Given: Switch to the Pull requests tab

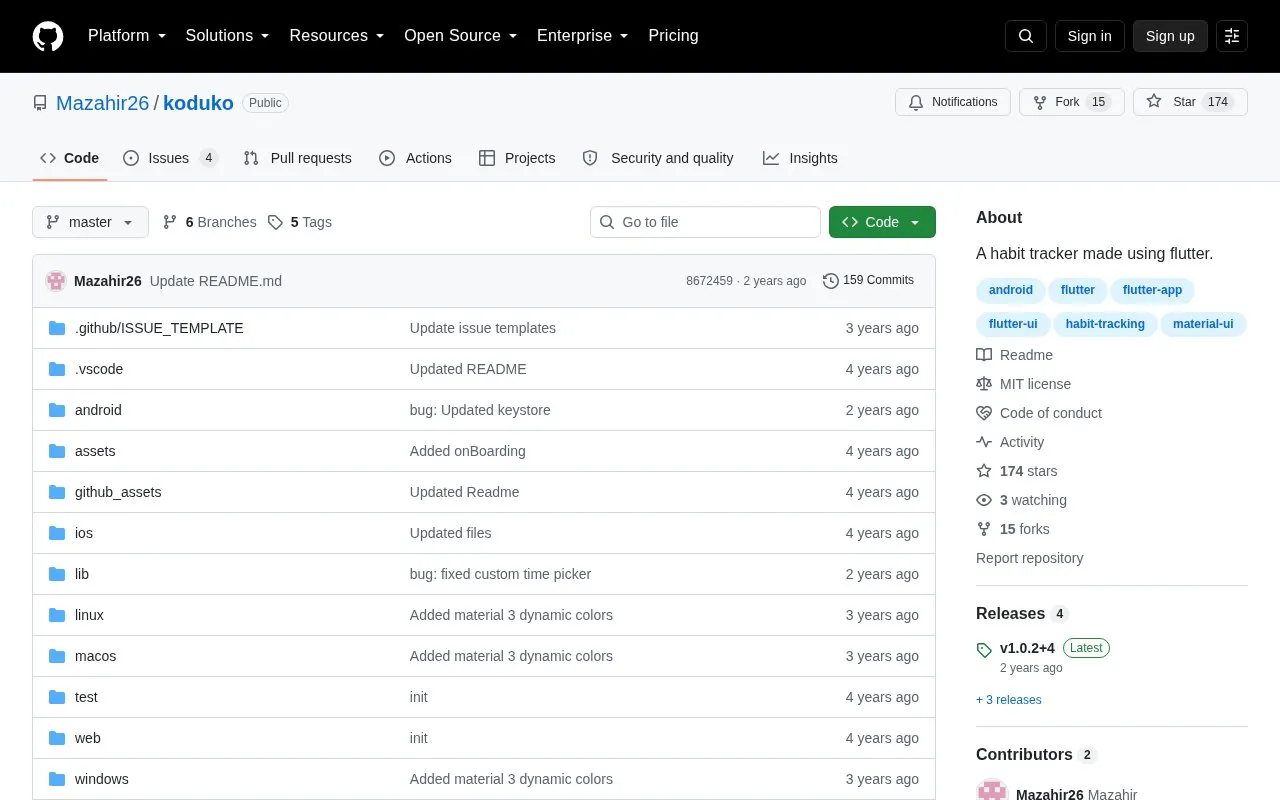Looking at the screenshot, I should coord(297,158).
